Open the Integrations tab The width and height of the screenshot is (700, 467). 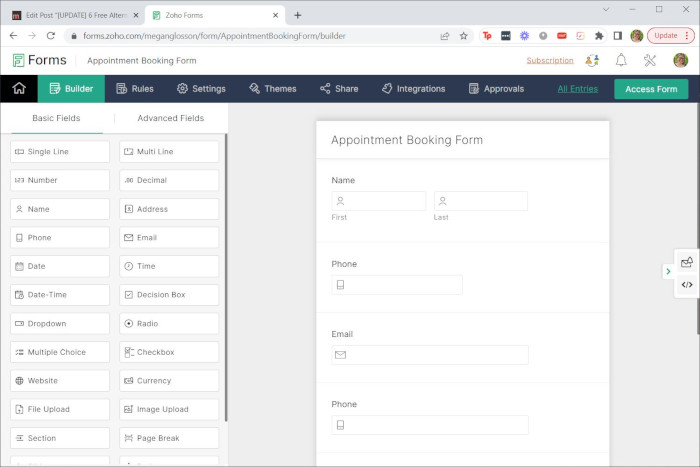413,88
